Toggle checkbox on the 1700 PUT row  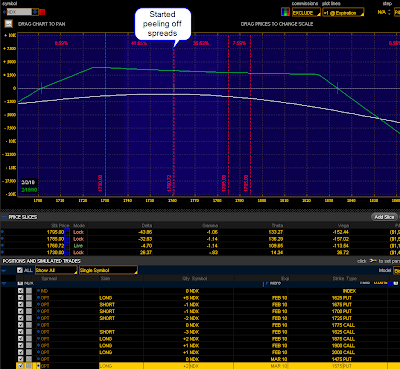(21, 311)
